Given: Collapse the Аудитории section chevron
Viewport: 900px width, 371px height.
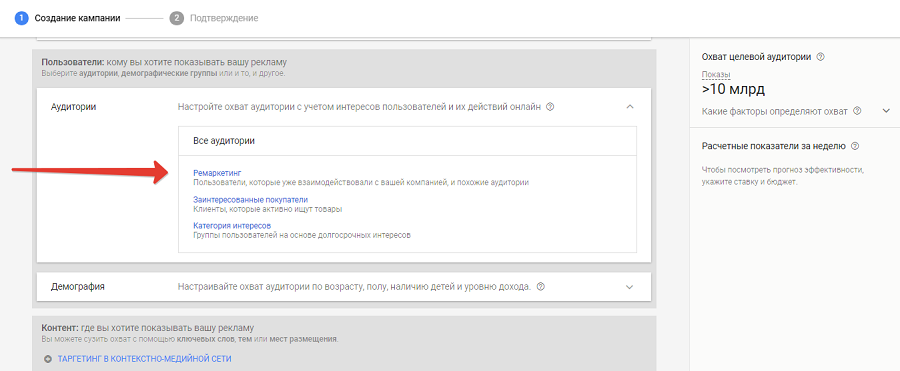Looking at the screenshot, I should 630,107.
